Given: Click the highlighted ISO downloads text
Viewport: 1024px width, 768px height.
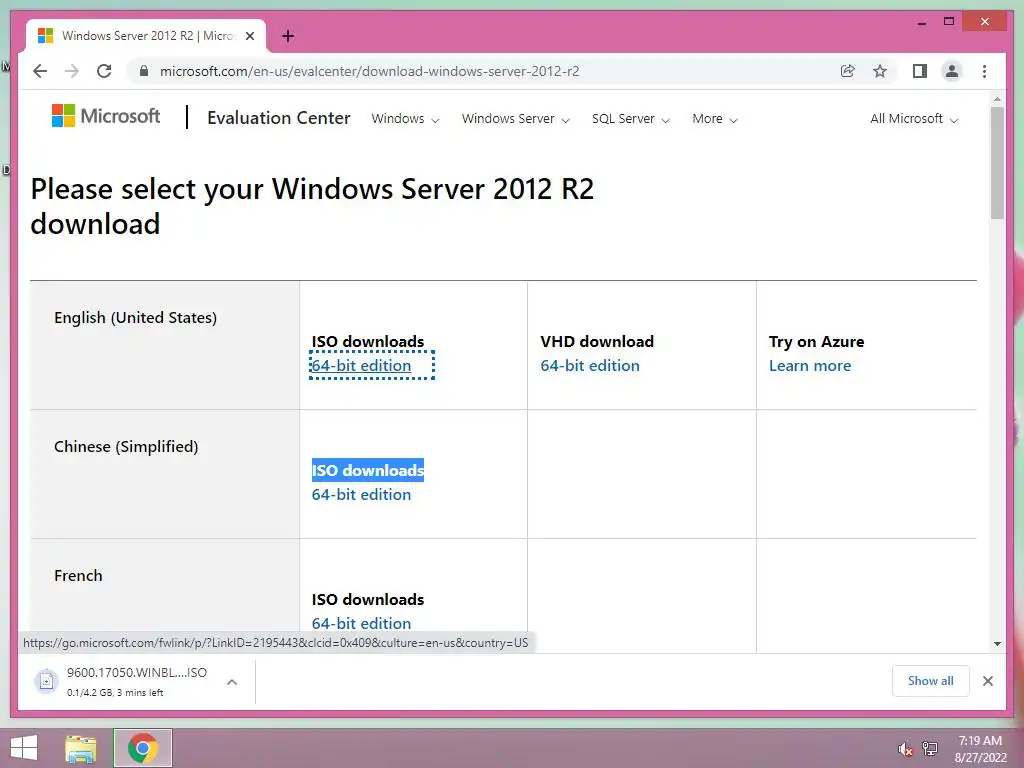Looking at the screenshot, I should [x=368, y=470].
